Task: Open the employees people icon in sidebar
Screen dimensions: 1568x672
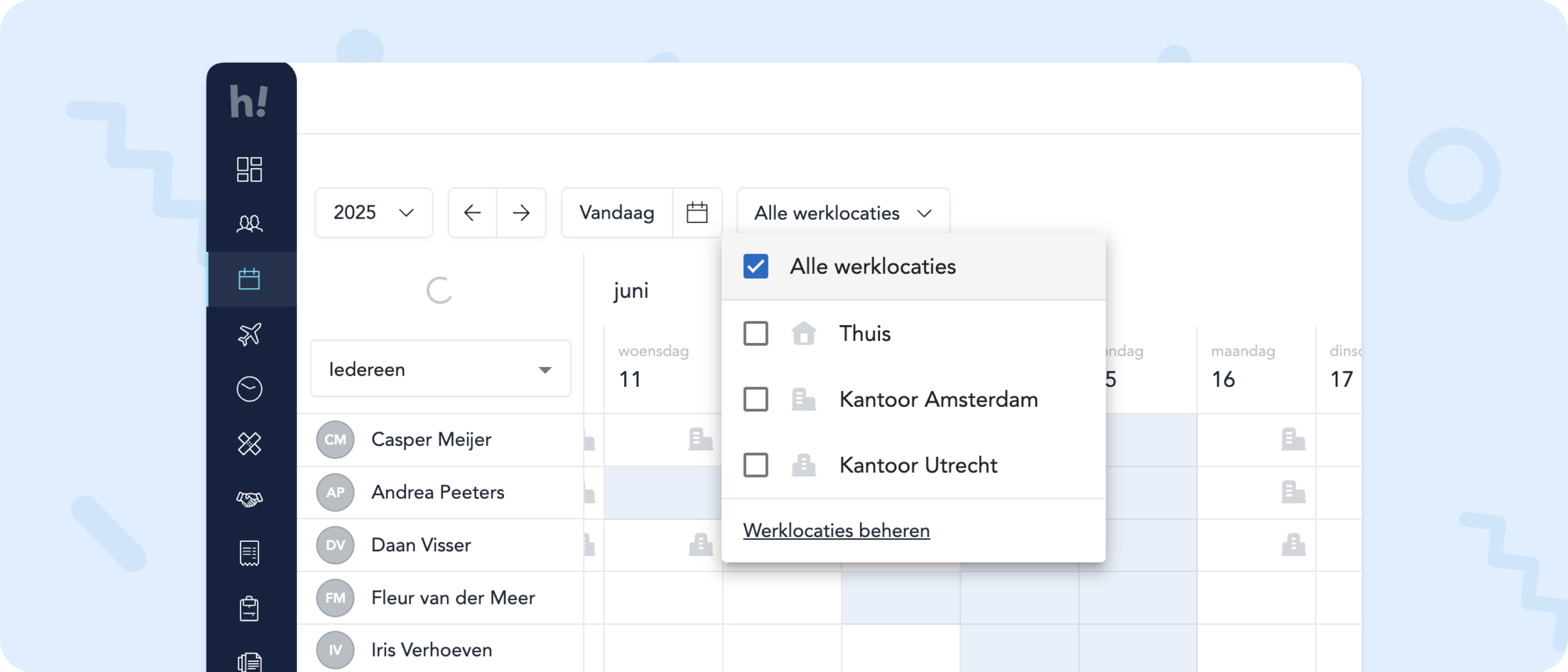Action: [x=249, y=224]
